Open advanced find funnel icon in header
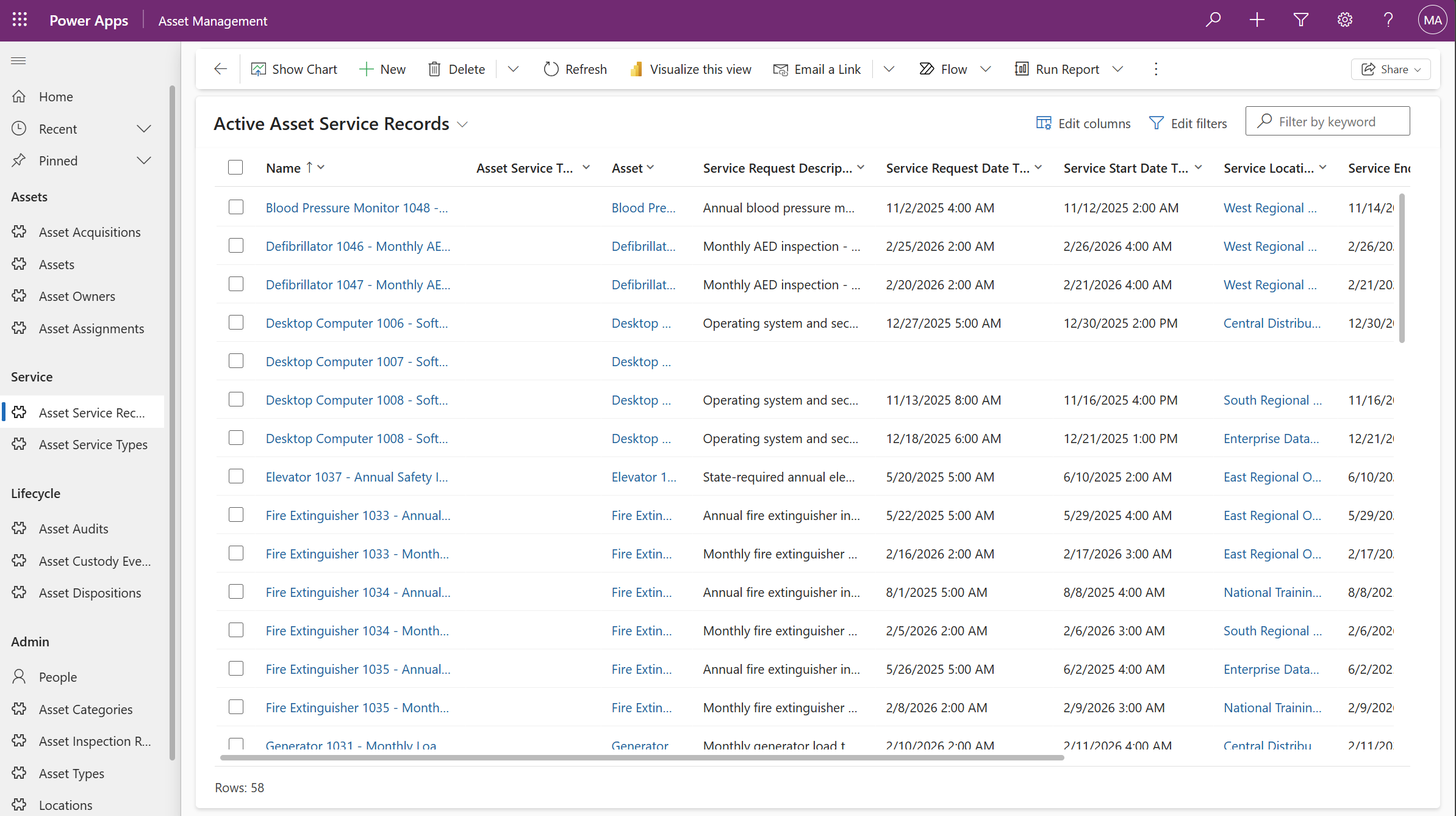The width and height of the screenshot is (1456, 816). coord(1301,20)
